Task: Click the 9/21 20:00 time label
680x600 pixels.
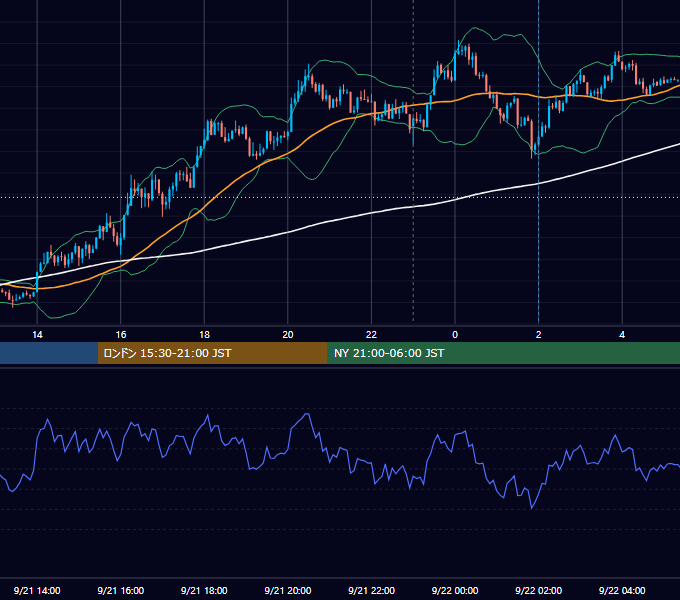Action: (x=288, y=590)
